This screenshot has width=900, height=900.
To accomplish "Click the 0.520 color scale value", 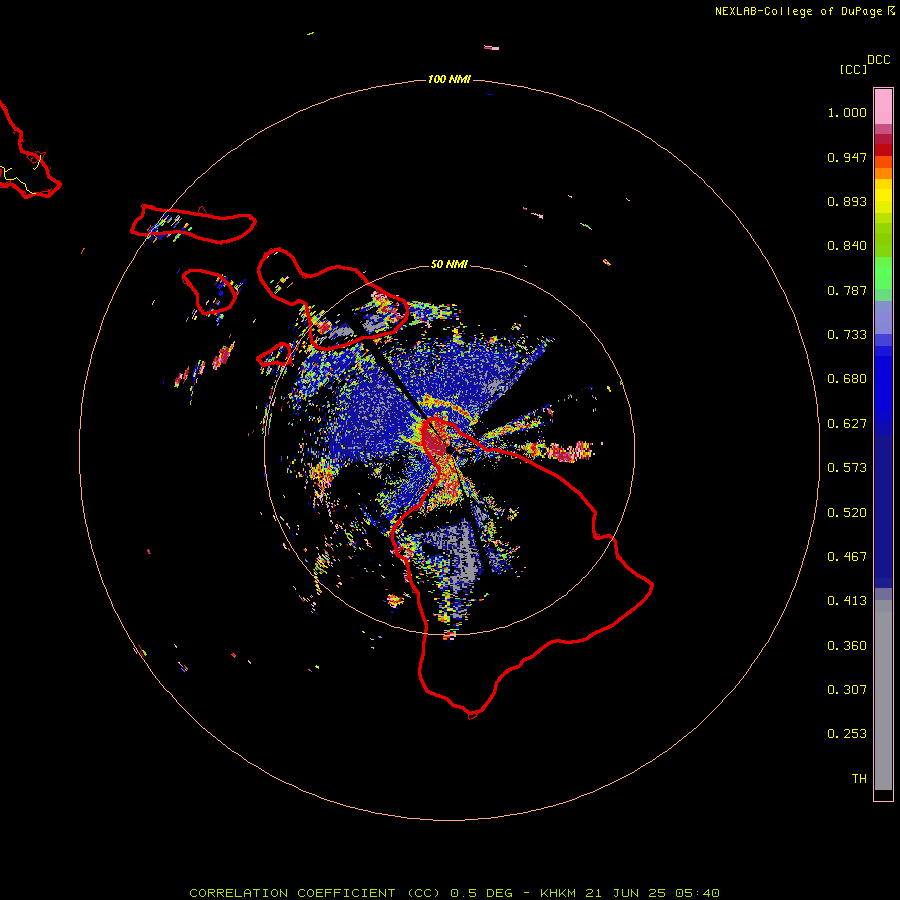I will pos(847,513).
